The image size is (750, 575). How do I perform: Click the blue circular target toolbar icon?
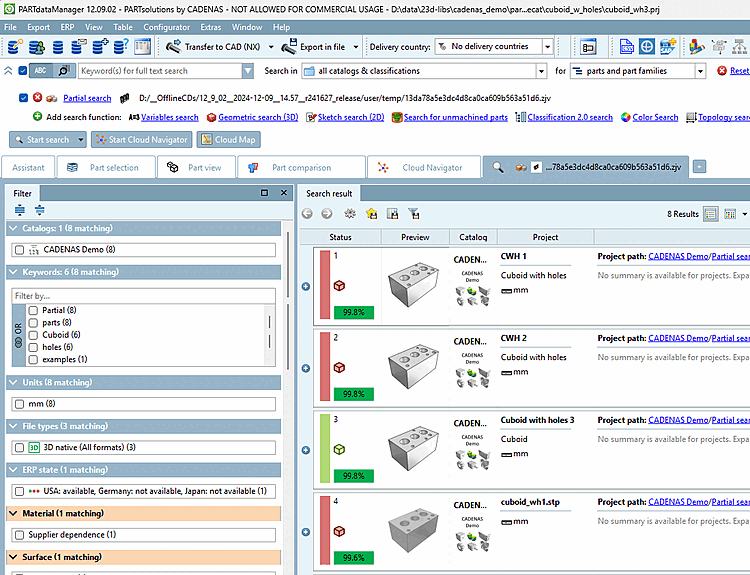tap(647, 46)
